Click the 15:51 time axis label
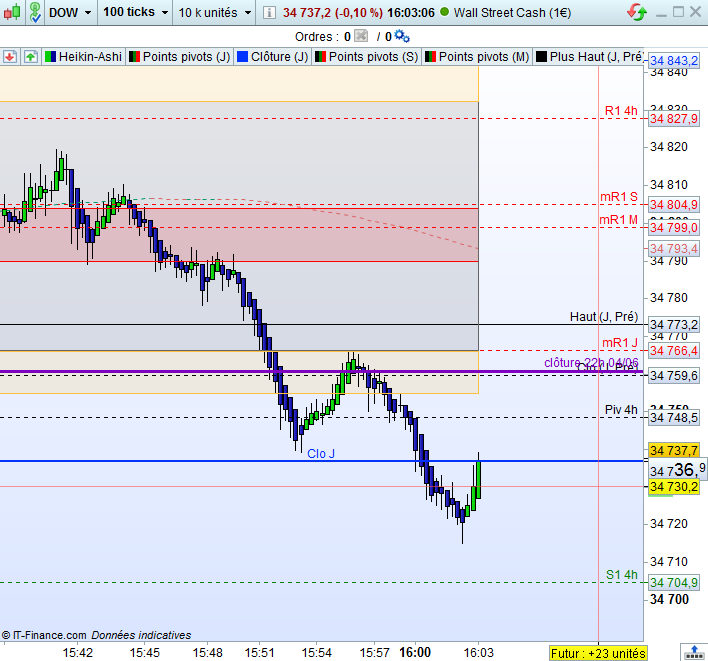The image size is (708, 661). click(259, 653)
